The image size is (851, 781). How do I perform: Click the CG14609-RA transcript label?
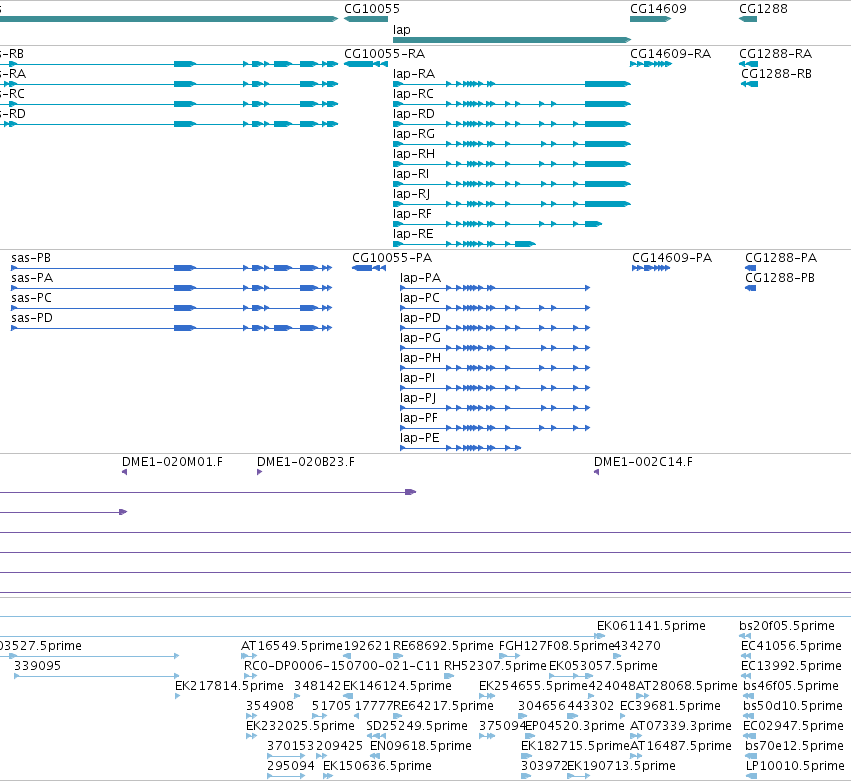670,54
